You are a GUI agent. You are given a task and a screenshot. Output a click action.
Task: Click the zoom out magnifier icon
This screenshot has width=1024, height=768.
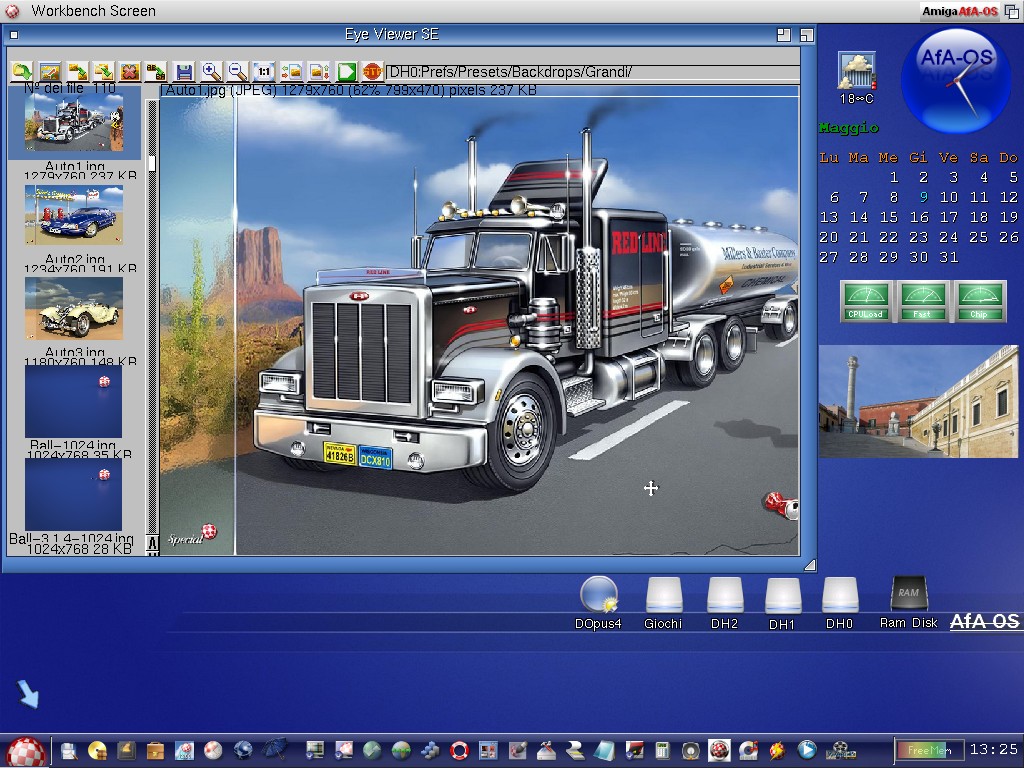click(x=237, y=71)
